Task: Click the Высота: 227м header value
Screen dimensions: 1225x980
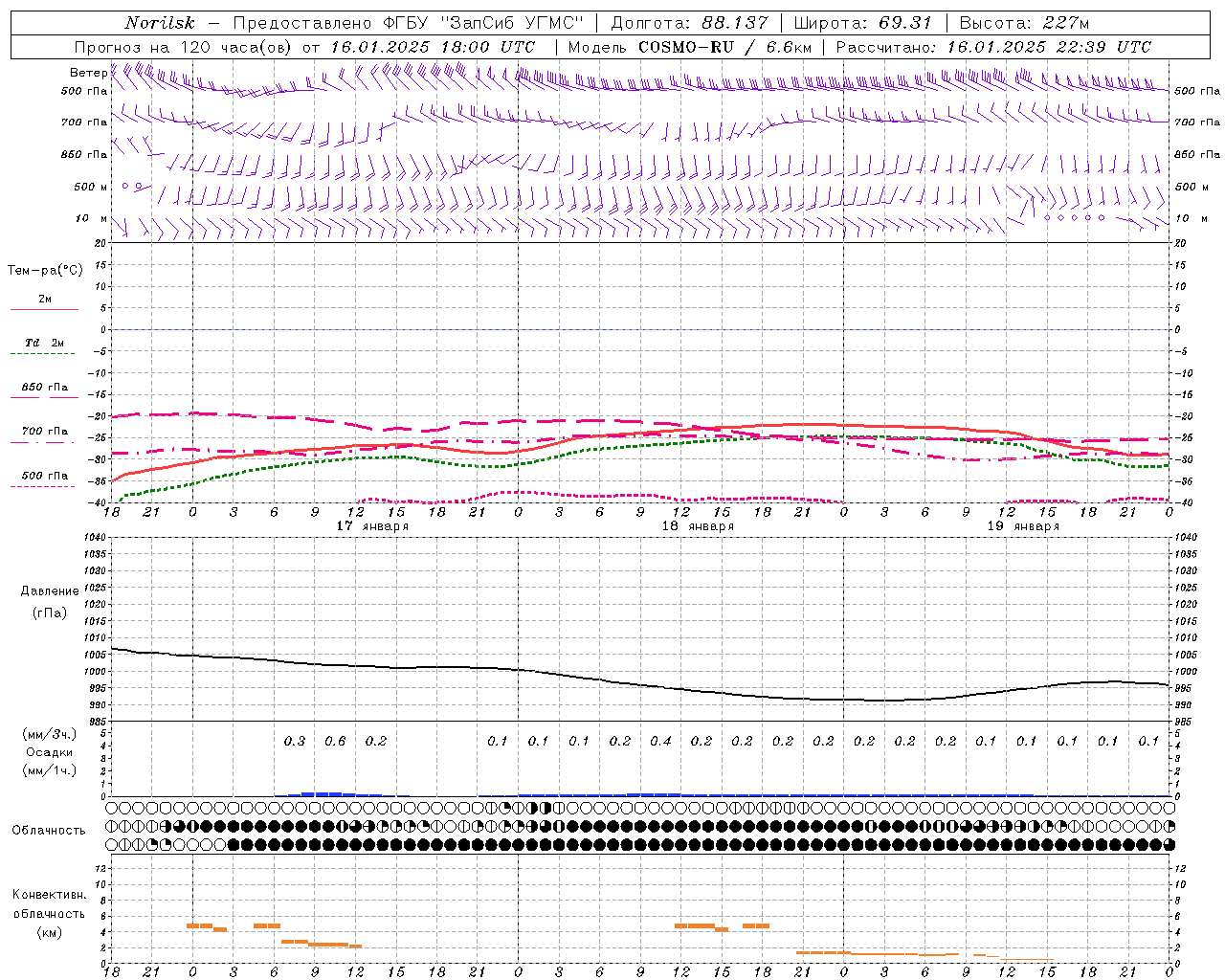Action: pos(1024,23)
